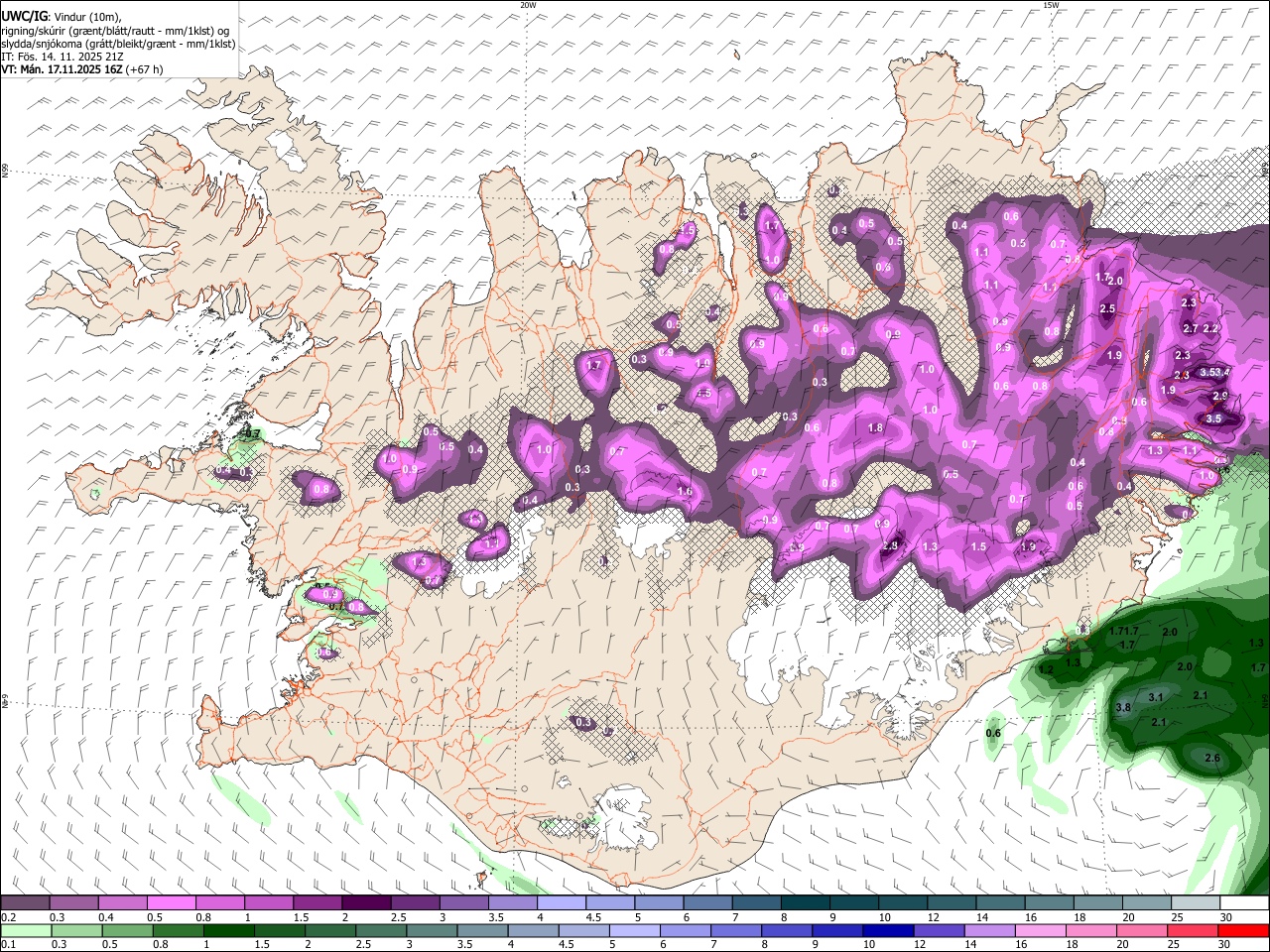Click the '2.9' snow value in east

pos(1220,396)
